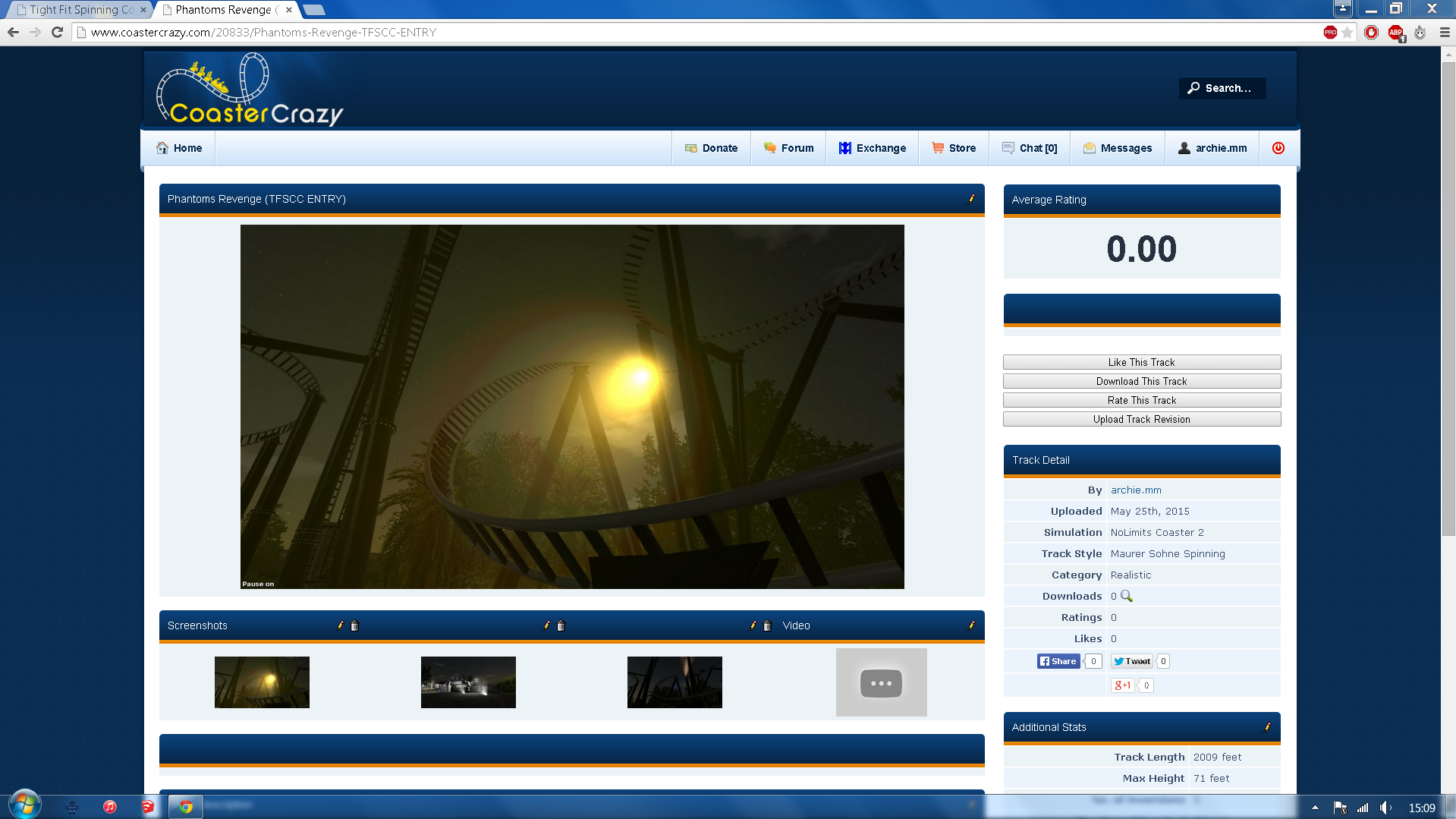Screen dimensions: 1456x819
Task: Open the Exchange menu item
Action: point(873,148)
